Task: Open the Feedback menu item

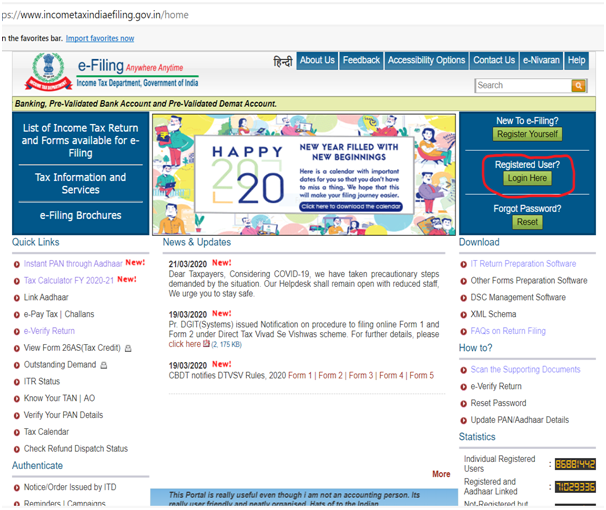Action: tap(361, 61)
